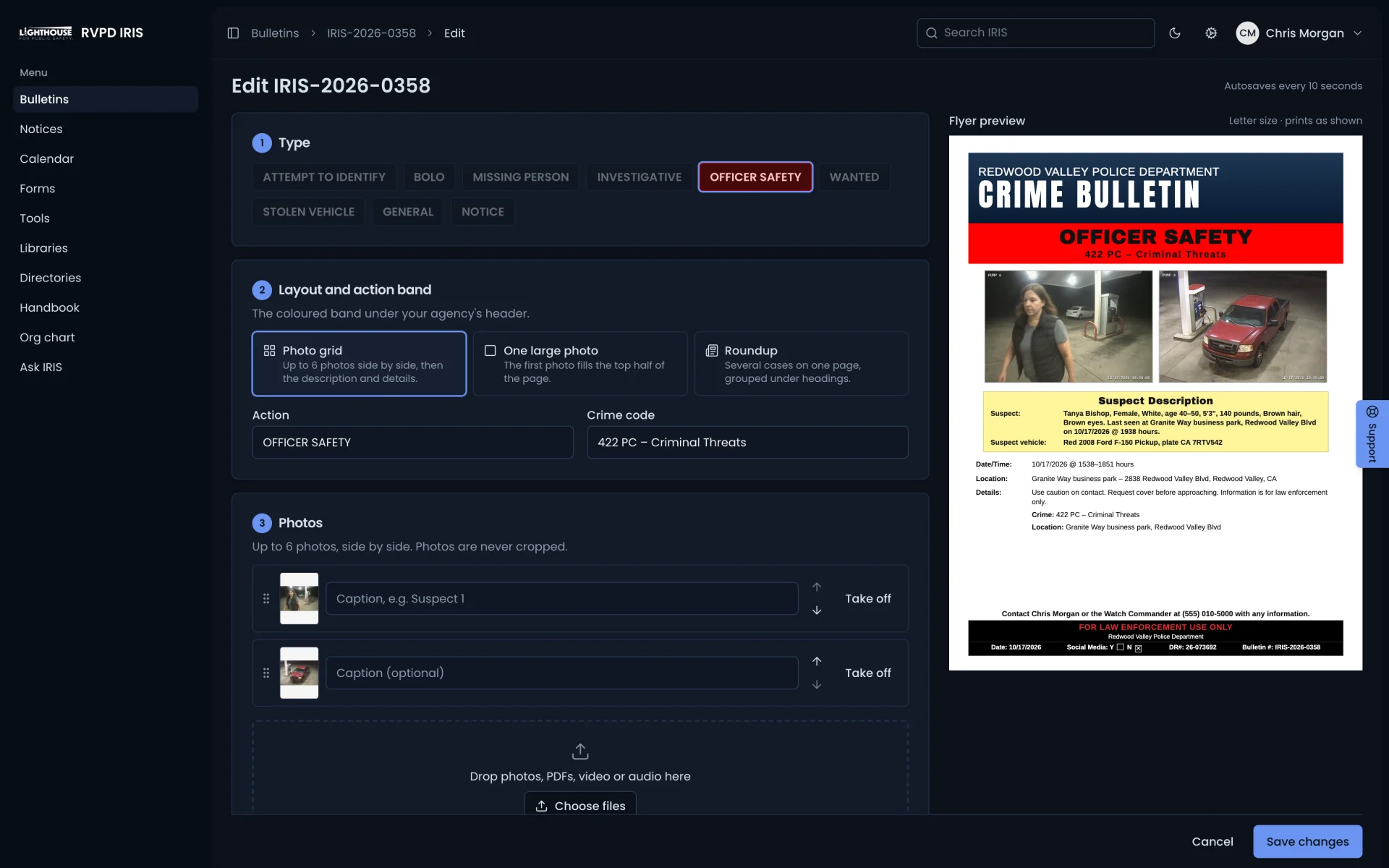Image resolution: width=1389 pixels, height=868 pixels.
Task: Move second photo down with arrow
Action: (817, 685)
